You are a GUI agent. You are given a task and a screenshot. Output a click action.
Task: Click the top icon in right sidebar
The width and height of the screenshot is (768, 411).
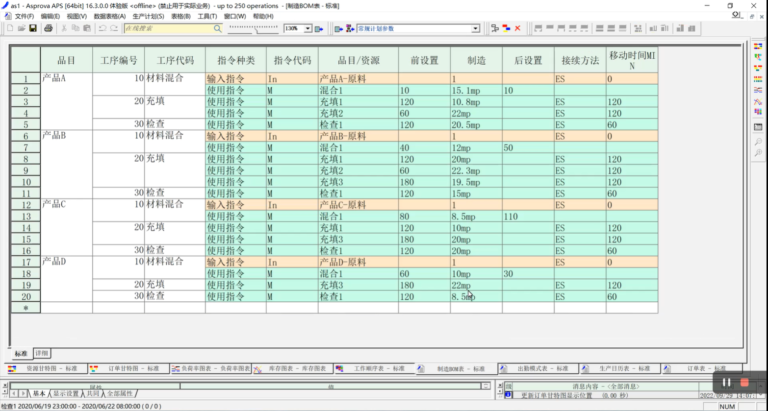tap(758, 47)
